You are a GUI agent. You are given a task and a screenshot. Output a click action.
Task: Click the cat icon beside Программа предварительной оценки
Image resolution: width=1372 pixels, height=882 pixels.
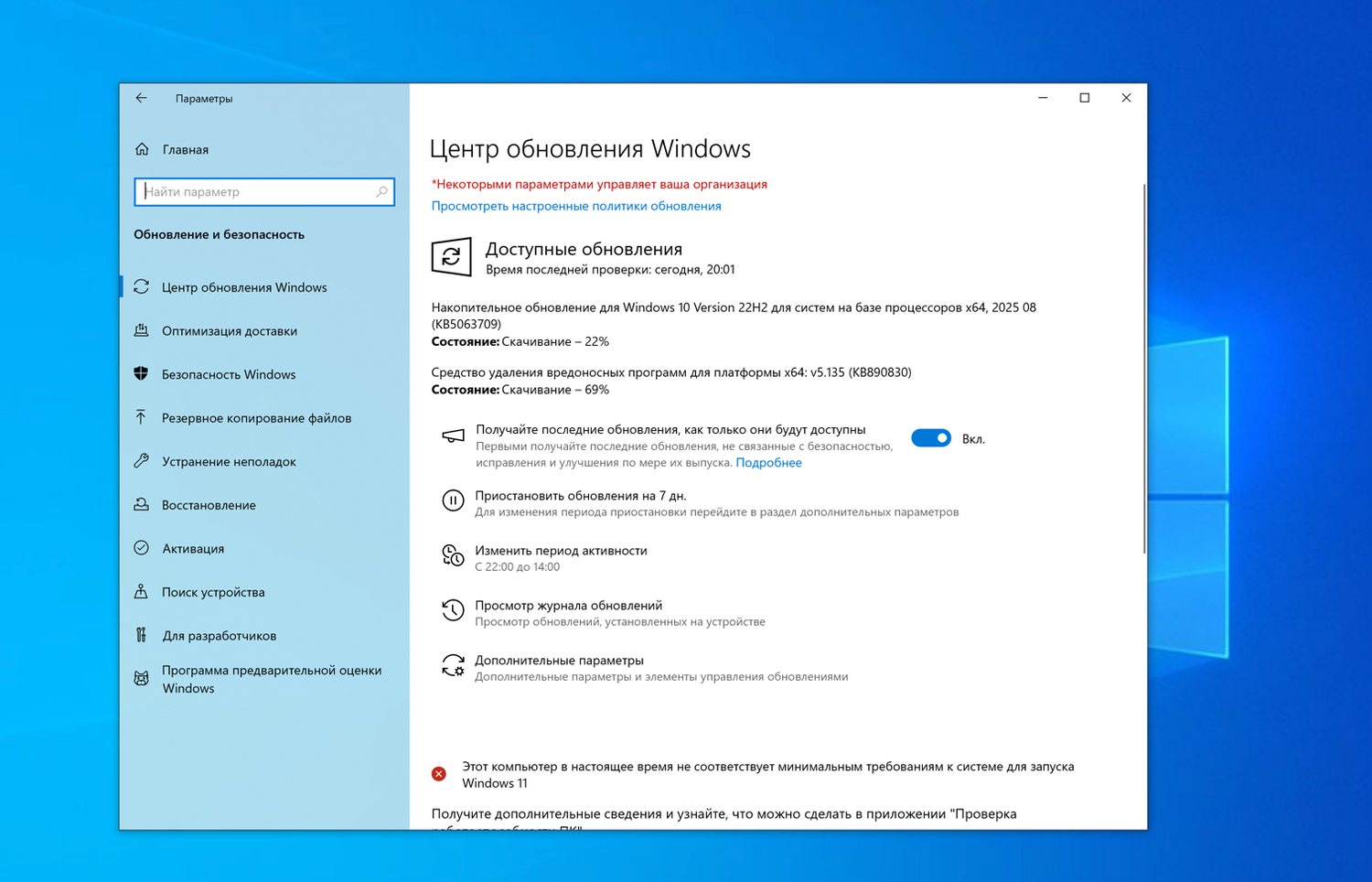[141, 679]
